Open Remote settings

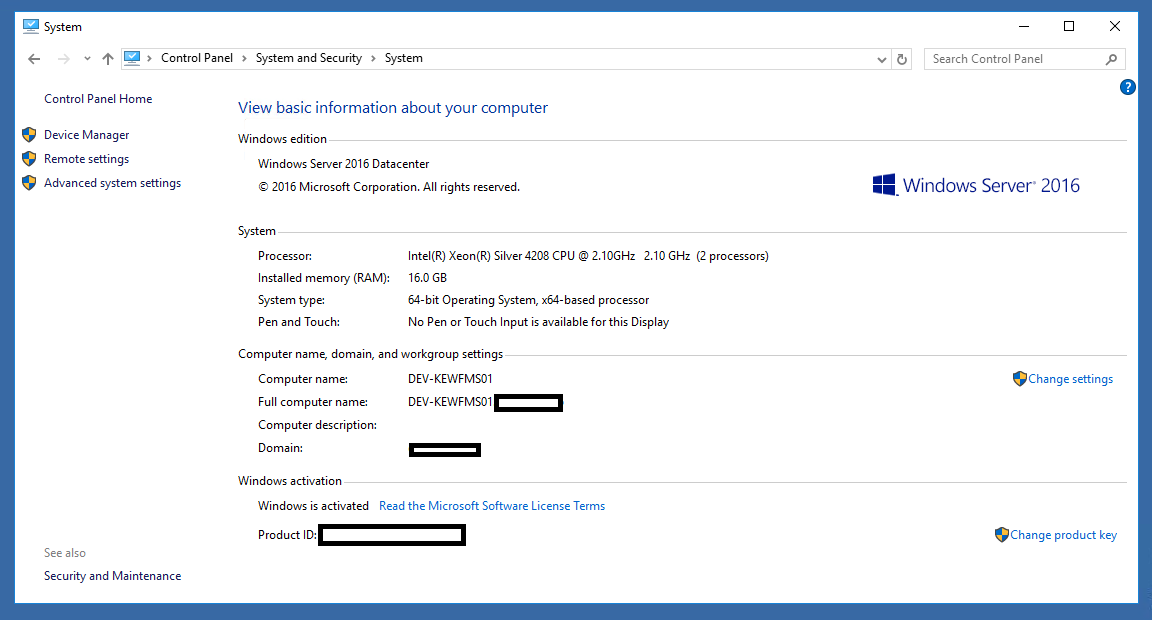pos(86,159)
